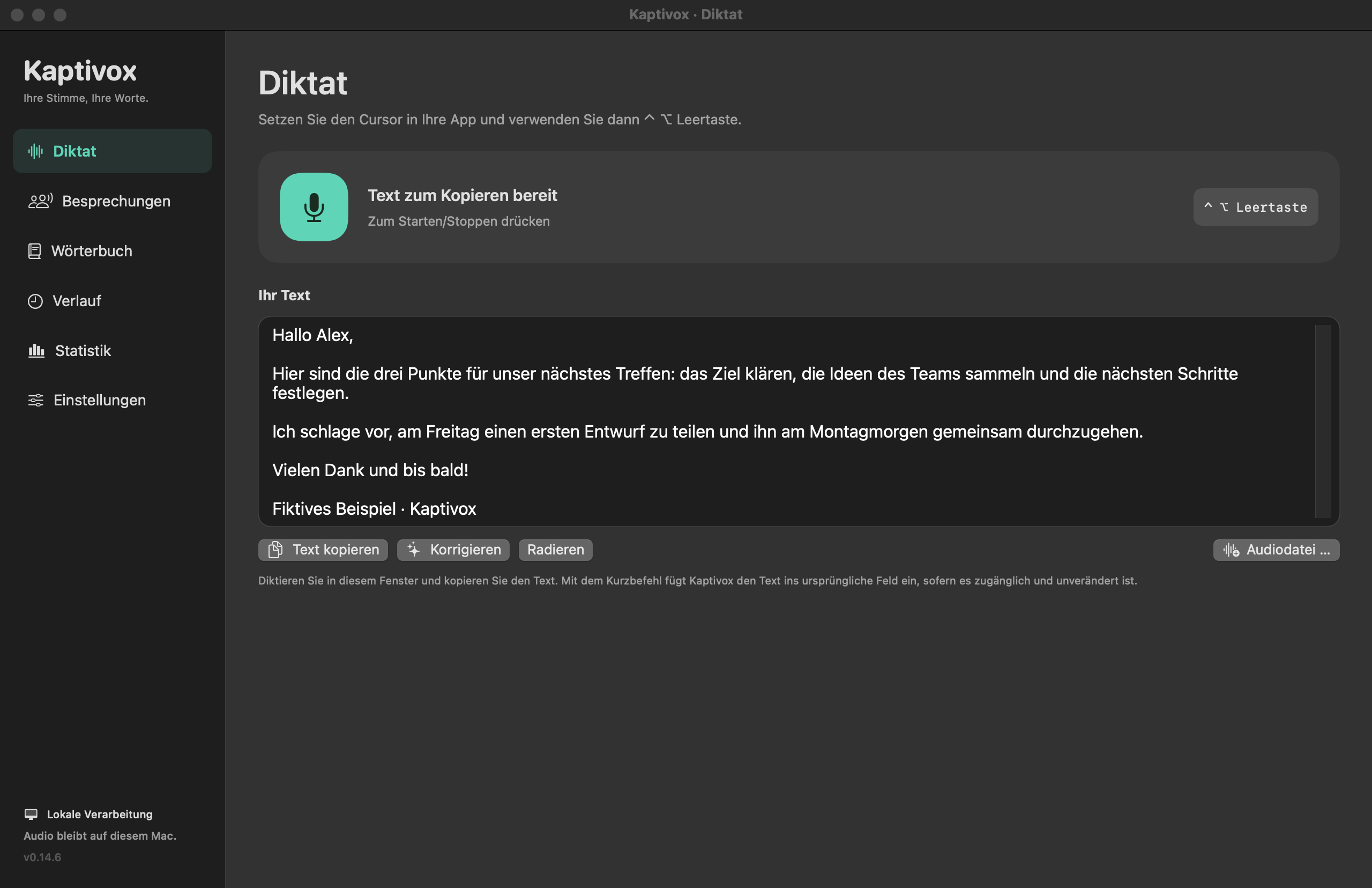The height and width of the screenshot is (888, 1372).
Task: Open the Statistik page
Action: point(113,351)
